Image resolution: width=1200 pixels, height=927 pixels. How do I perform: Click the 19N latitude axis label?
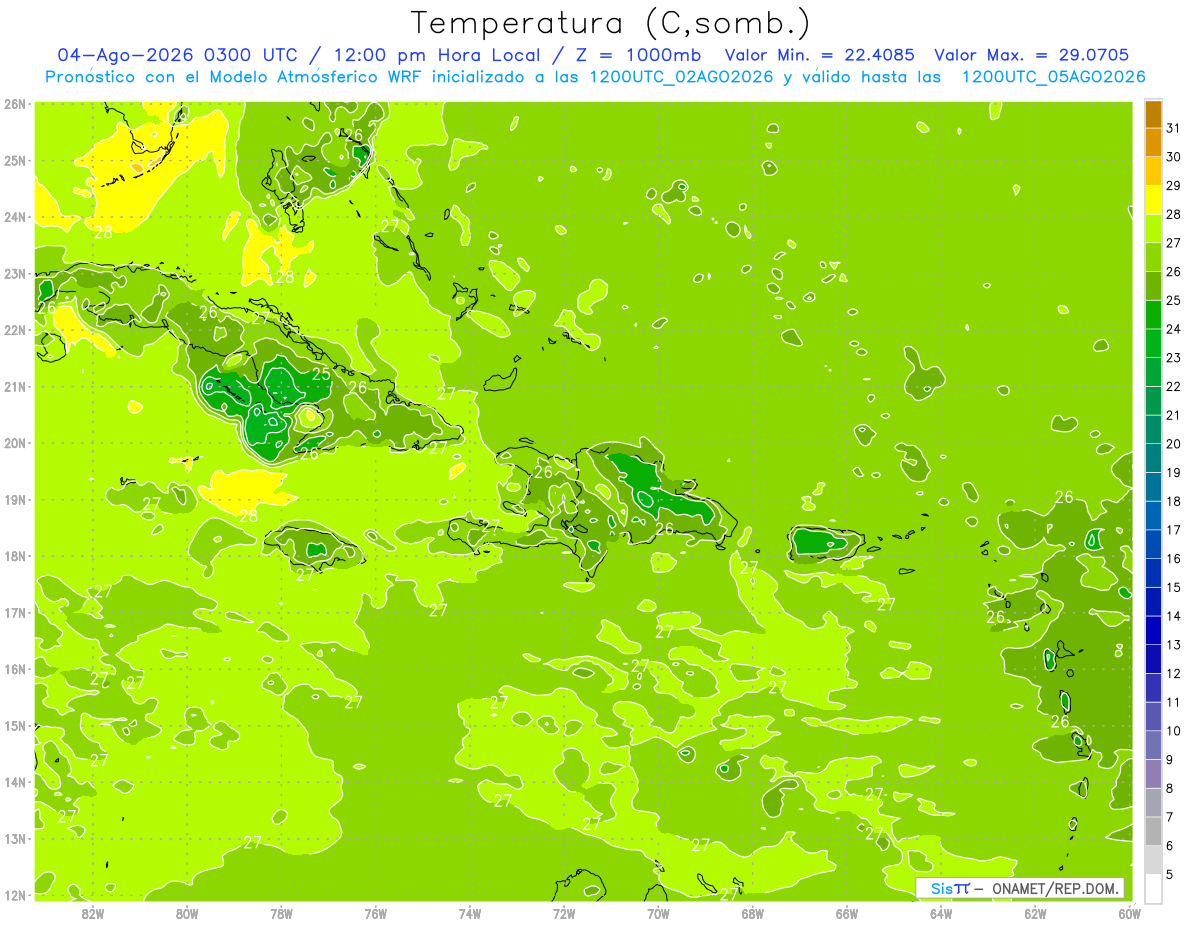(x=15, y=499)
